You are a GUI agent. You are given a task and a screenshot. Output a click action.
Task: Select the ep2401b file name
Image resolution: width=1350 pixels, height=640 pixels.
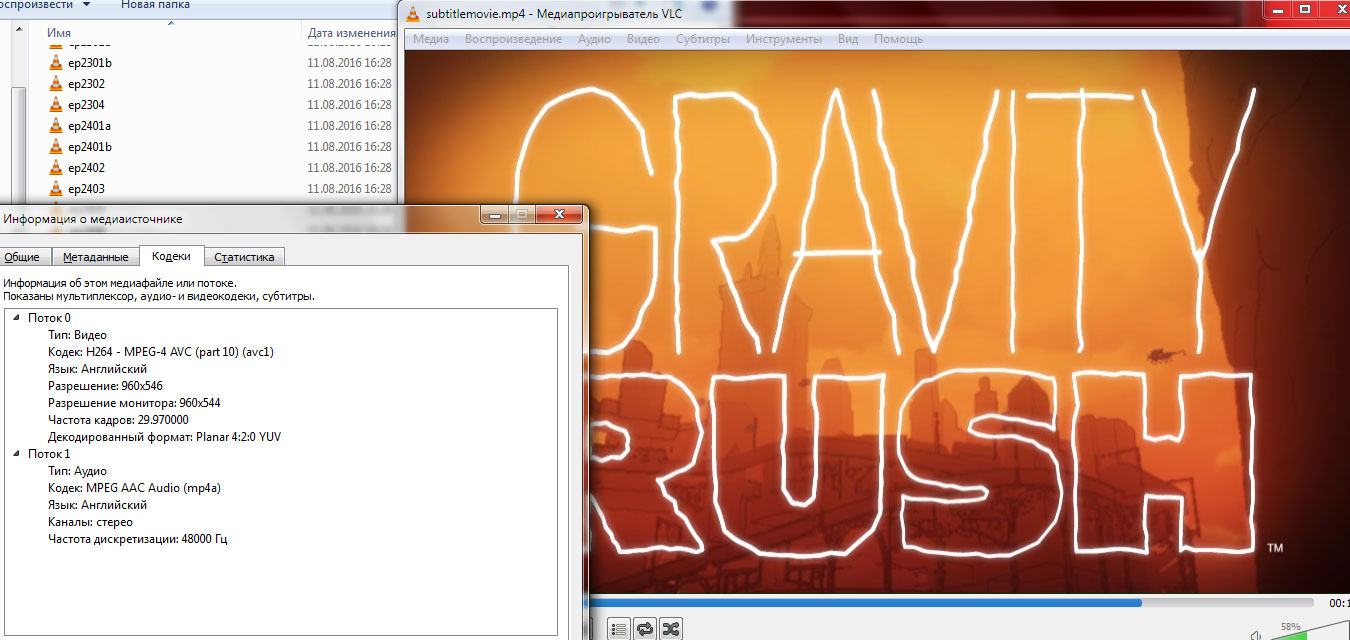(x=89, y=147)
